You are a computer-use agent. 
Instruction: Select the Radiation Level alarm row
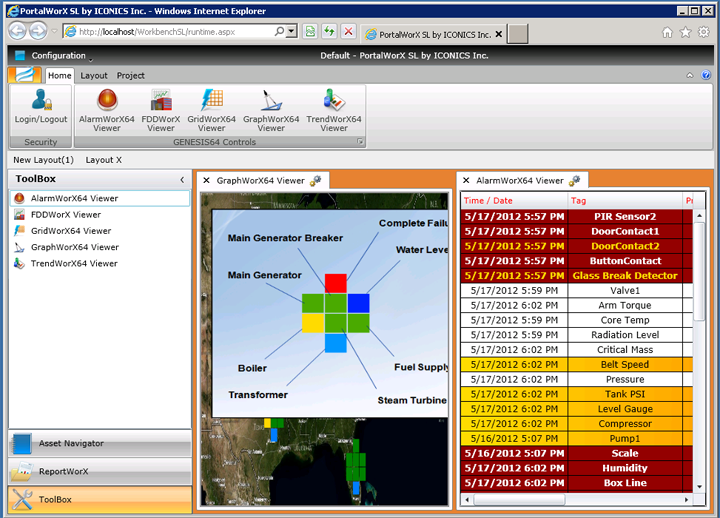click(576, 335)
